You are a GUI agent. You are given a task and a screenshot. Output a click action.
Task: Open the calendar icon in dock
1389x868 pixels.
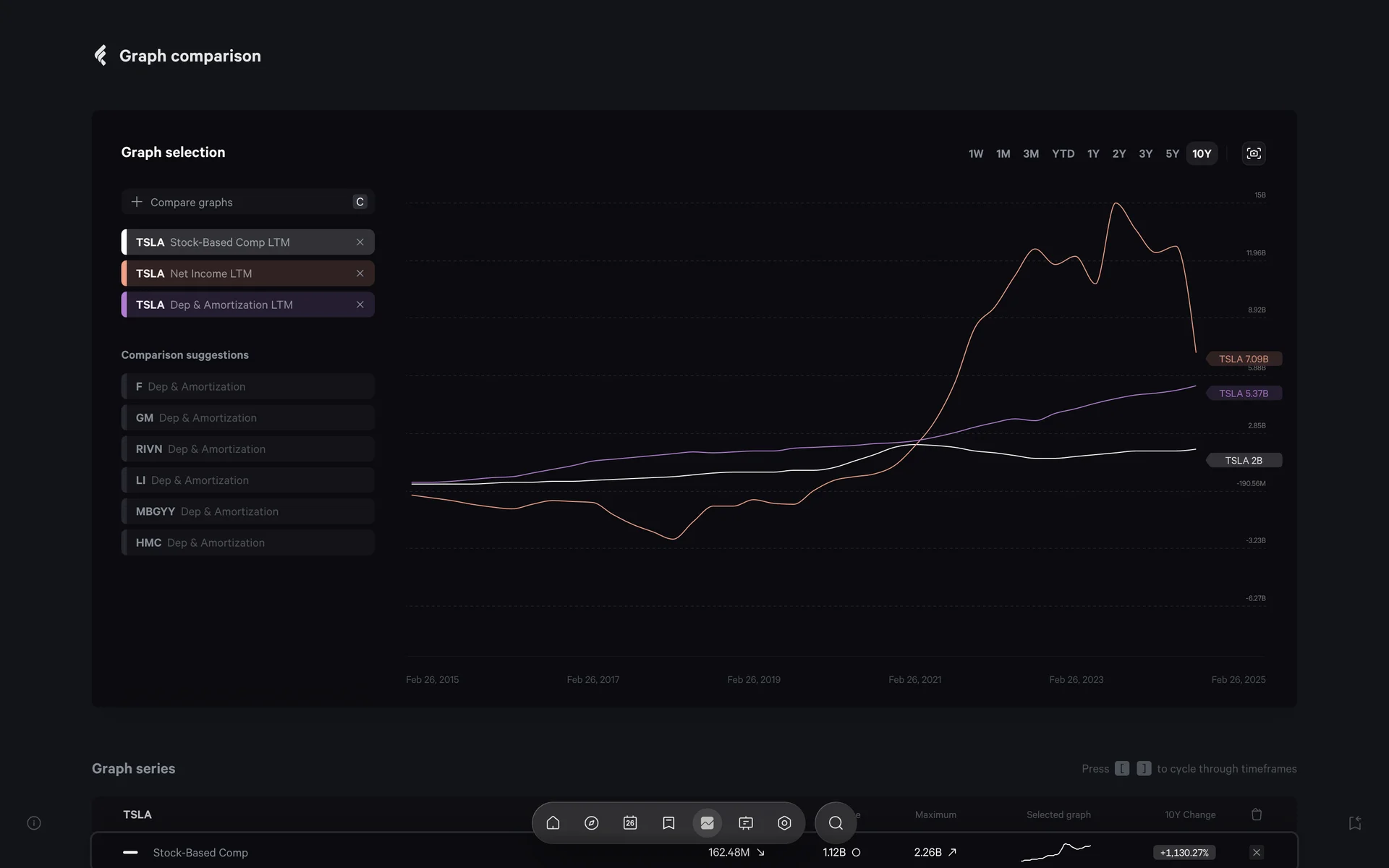point(630,823)
